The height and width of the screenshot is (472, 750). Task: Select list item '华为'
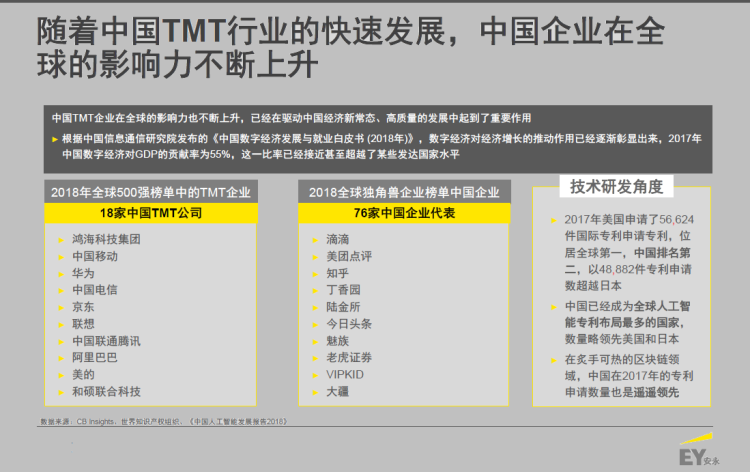coord(83,273)
